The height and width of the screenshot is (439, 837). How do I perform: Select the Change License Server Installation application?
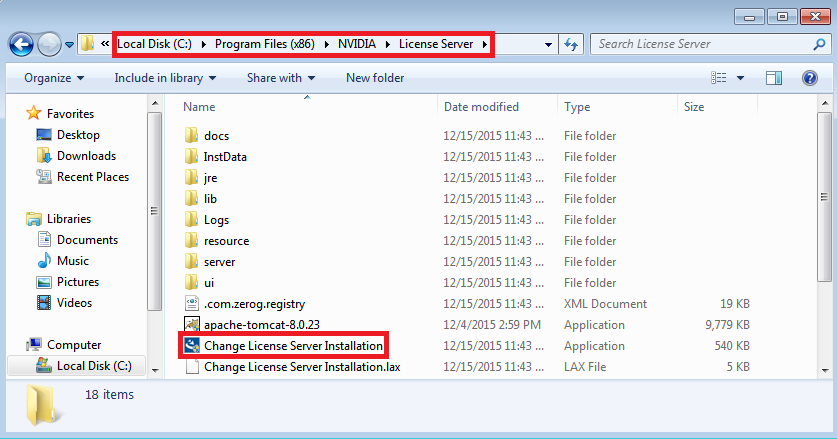pyautogui.click(x=292, y=346)
